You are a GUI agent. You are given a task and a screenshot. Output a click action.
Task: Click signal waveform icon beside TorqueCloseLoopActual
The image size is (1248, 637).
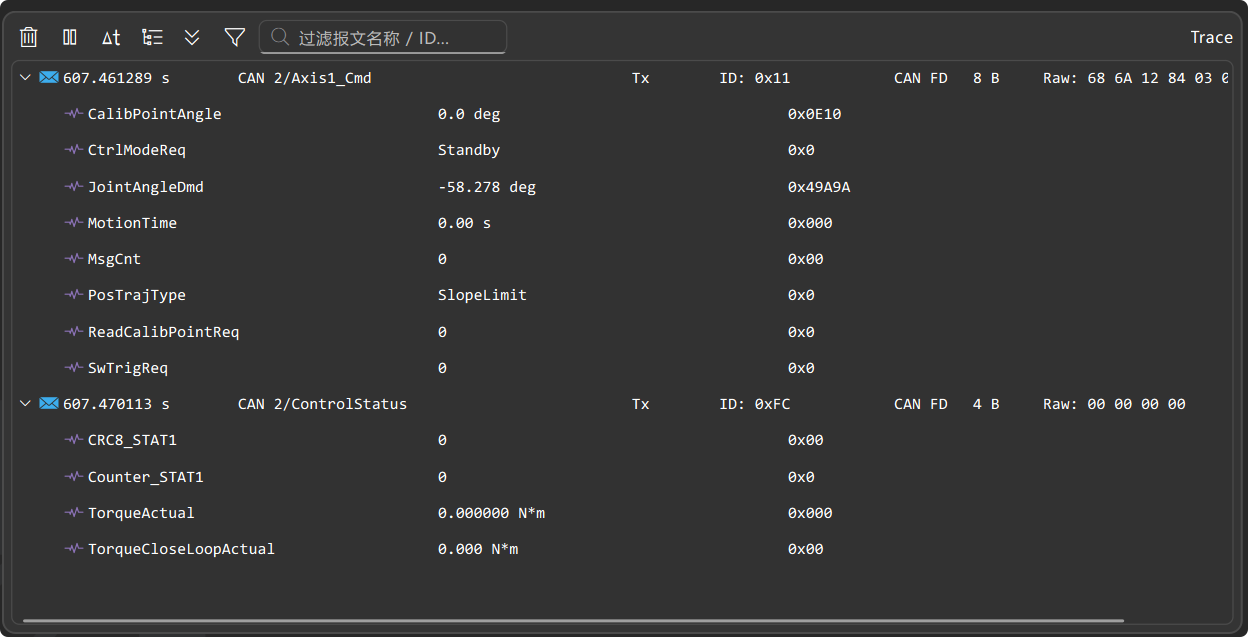(x=73, y=549)
